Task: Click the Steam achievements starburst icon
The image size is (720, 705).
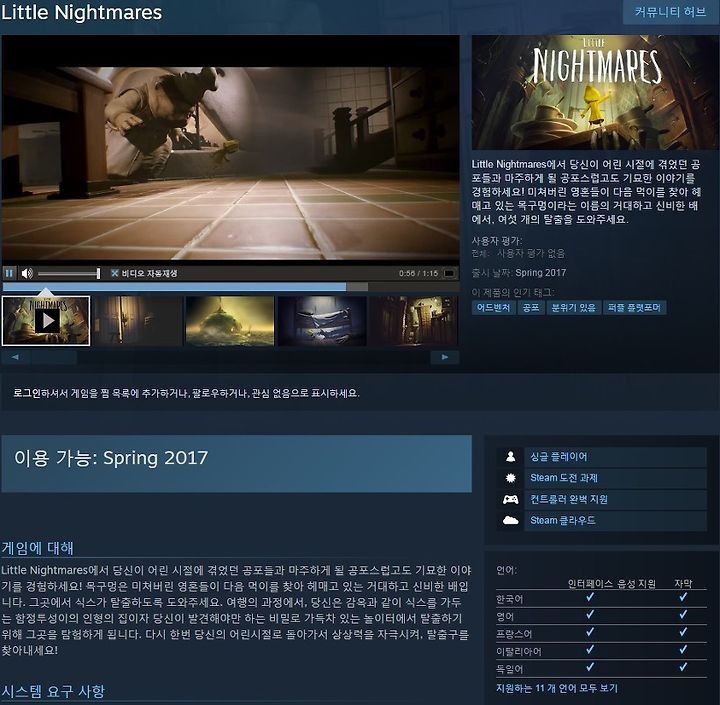Action: click(510, 478)
